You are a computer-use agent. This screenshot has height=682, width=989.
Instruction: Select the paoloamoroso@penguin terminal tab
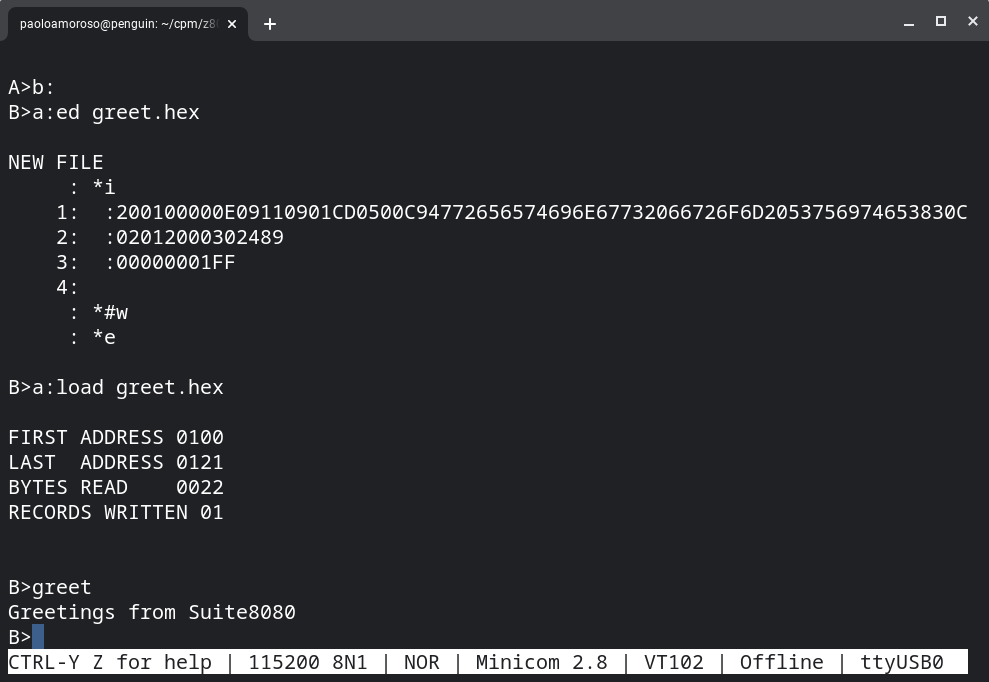pos(120,24)
